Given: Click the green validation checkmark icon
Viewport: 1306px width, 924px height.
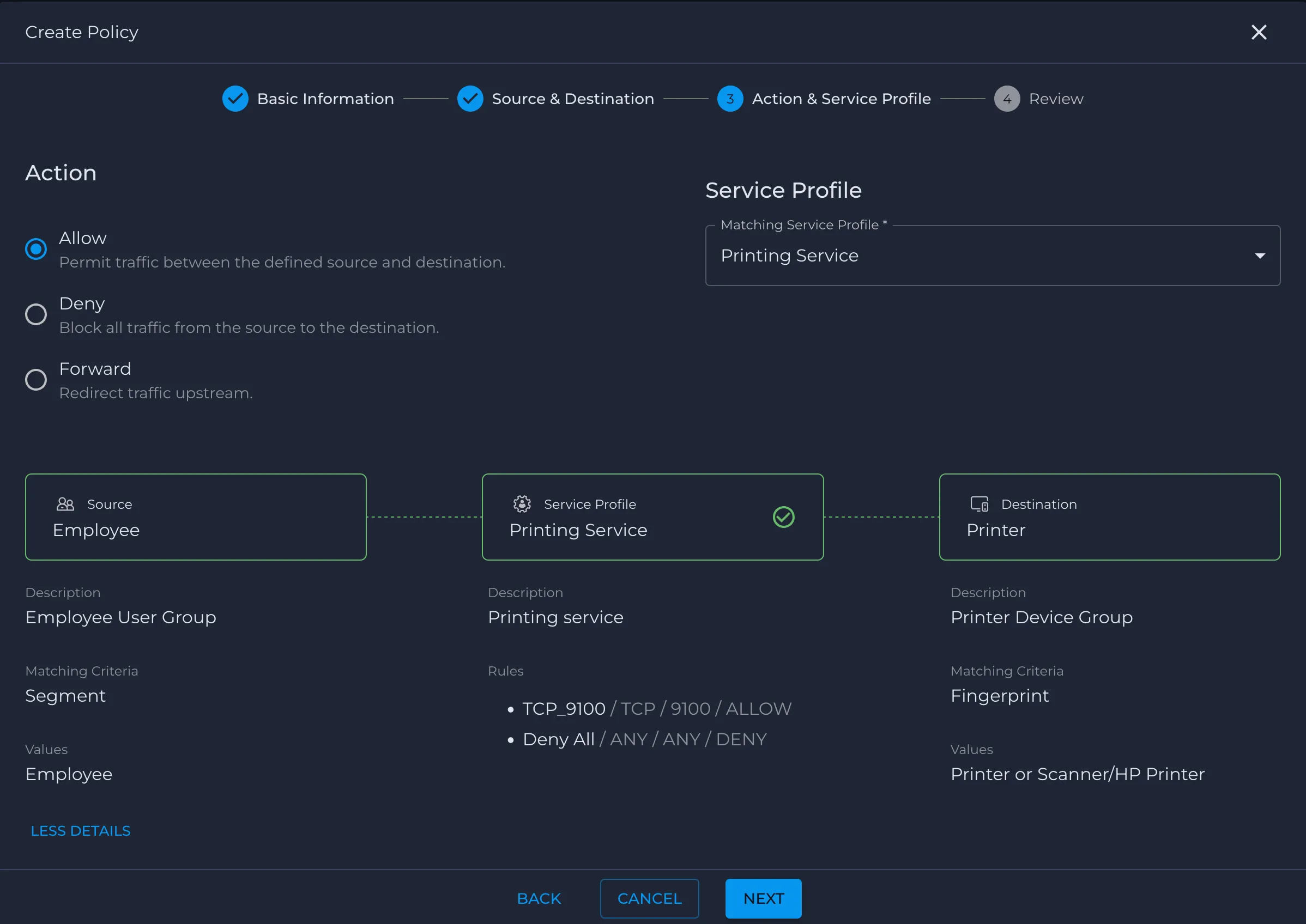Looking at the screenshot, I should point(783,517).
